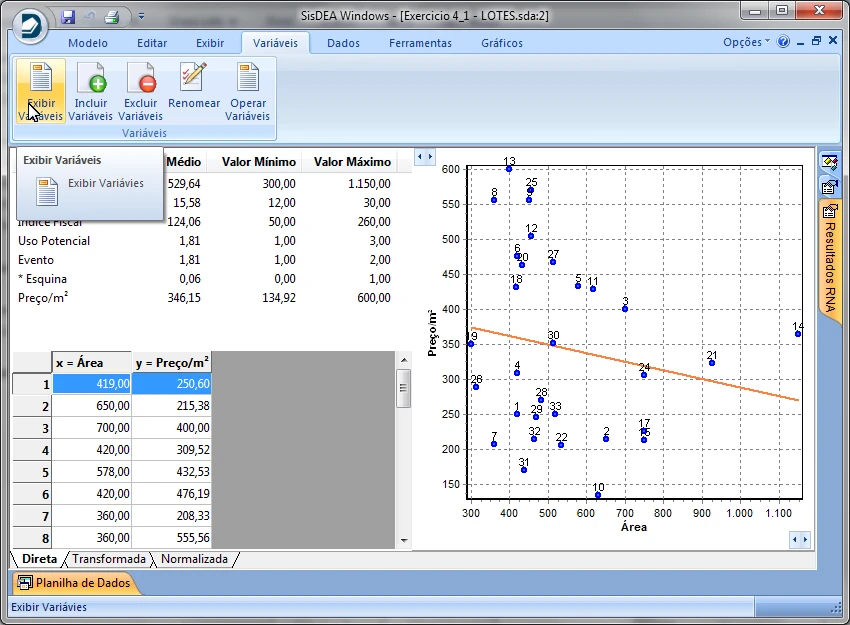
Task: Click the printer icon in quick access toolbar
Action: point(112,17)
